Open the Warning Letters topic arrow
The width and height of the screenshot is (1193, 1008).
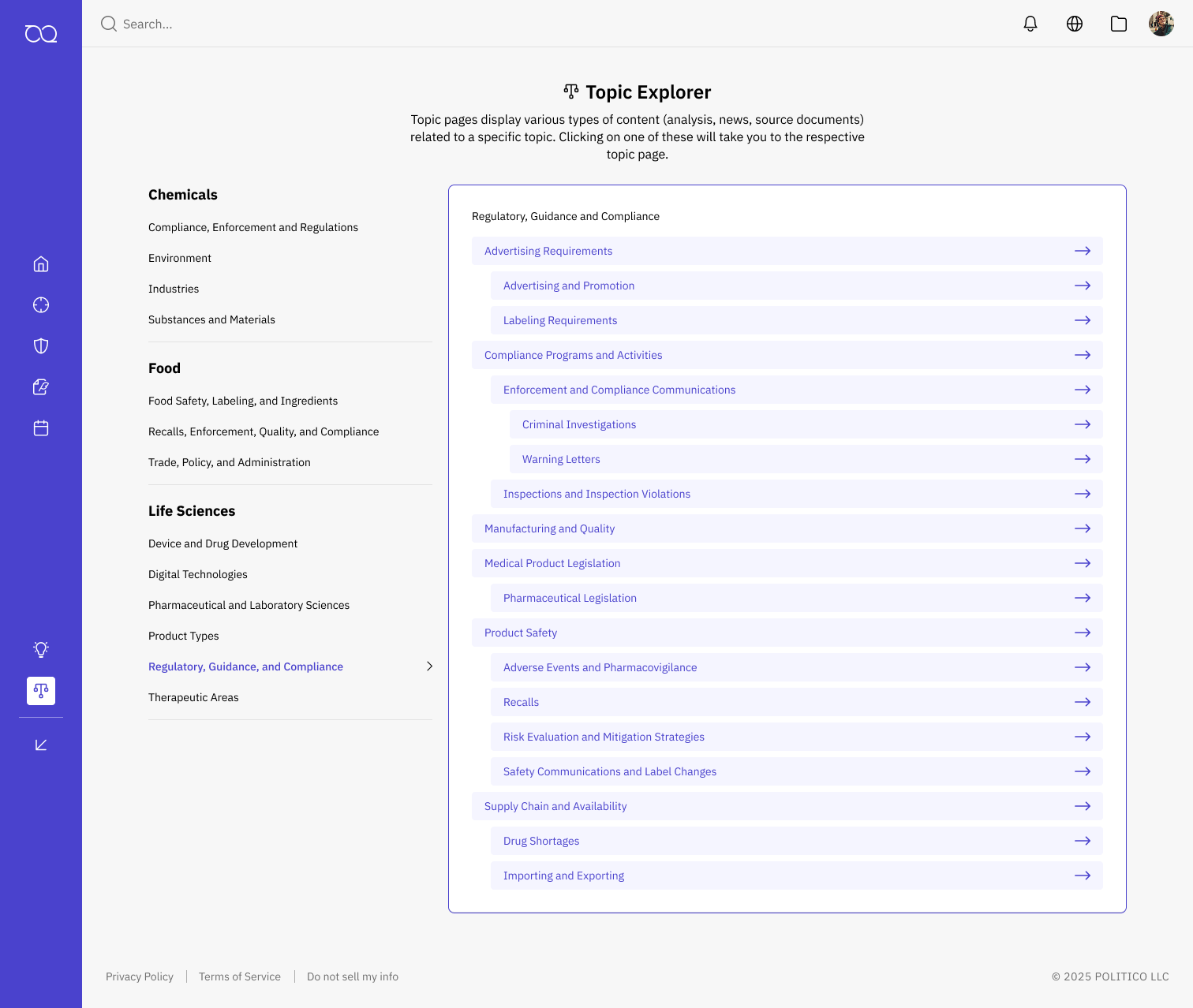coord(1083,459)
